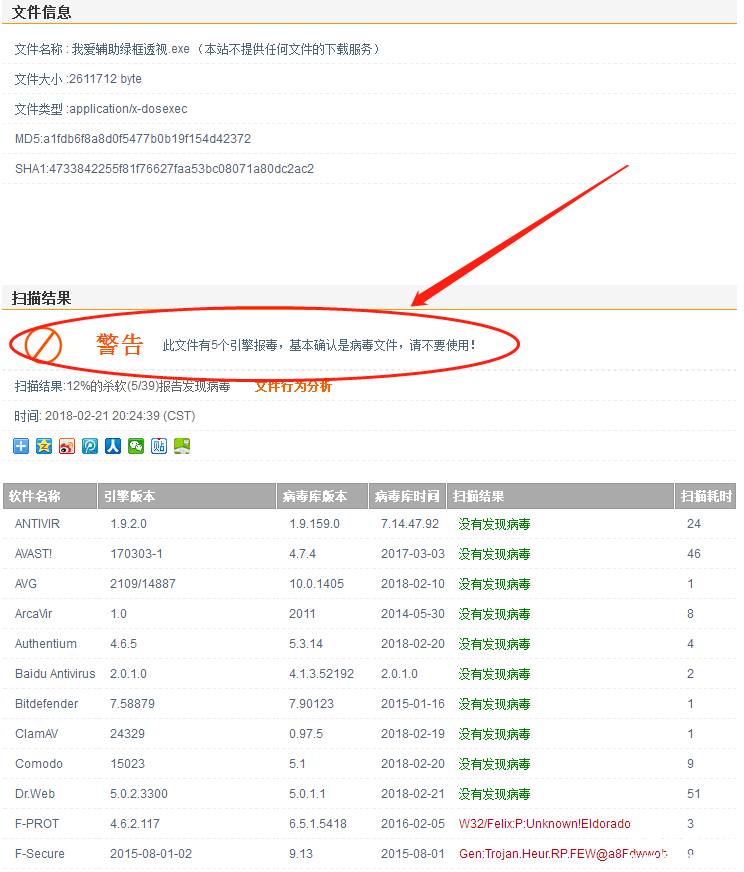Select the SHA1 hash value line

[x=165, y=169]
